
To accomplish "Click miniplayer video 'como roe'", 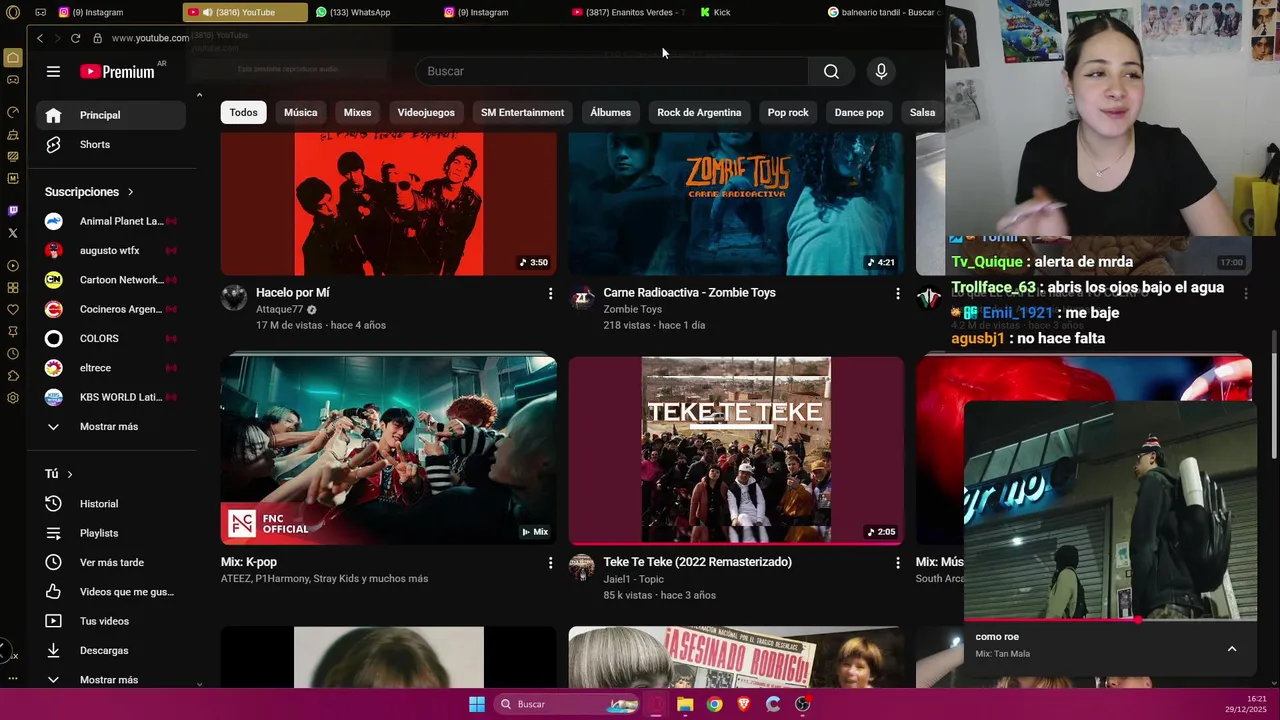I will [x=1110, y=511].
